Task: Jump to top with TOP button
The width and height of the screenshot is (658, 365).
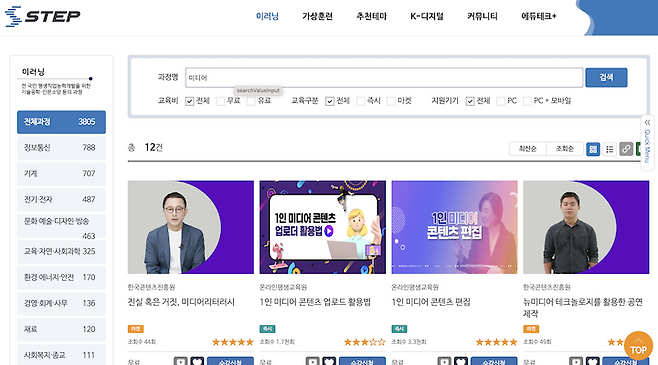Action: 638,346
